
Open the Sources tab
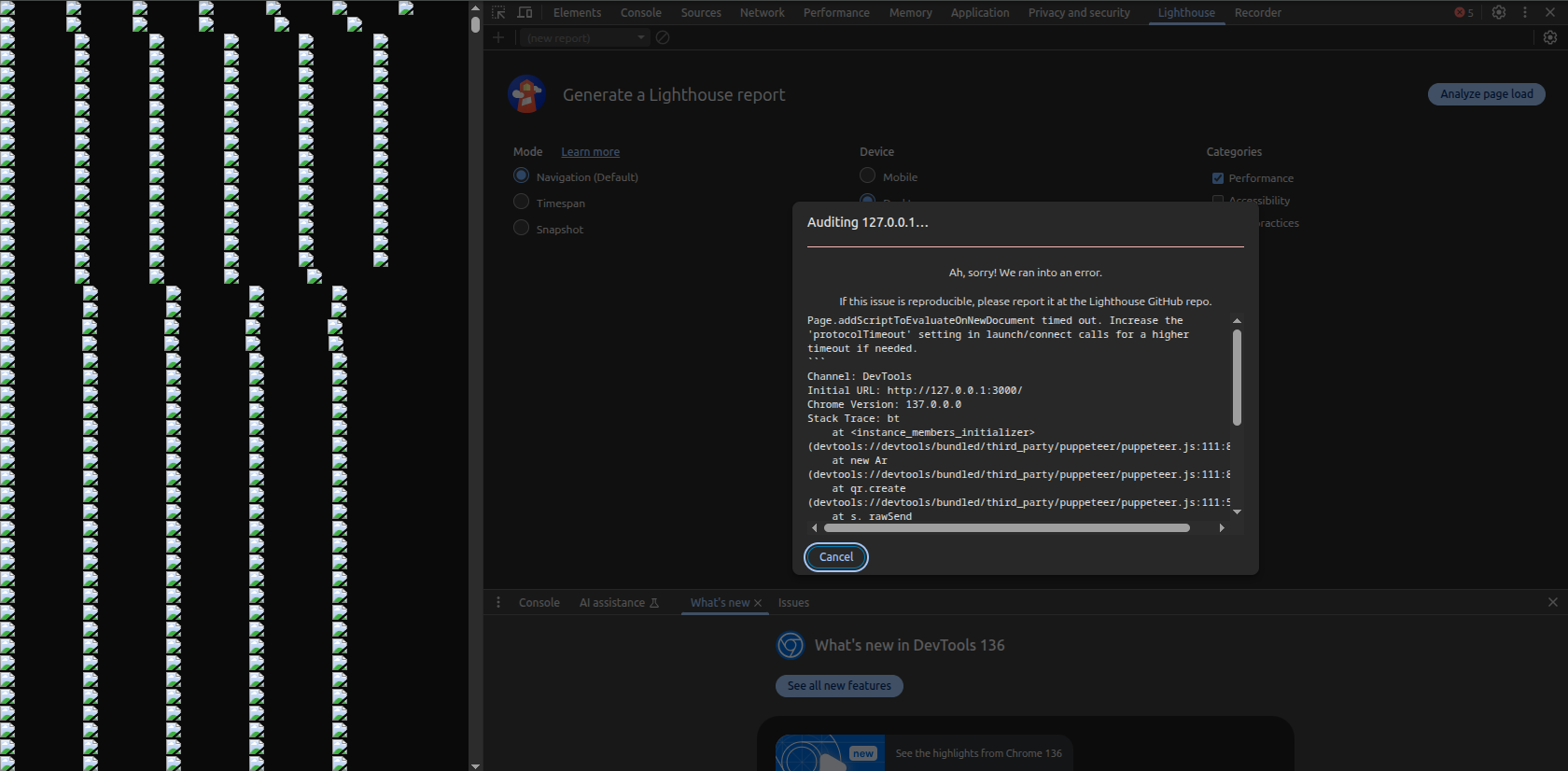701,12
